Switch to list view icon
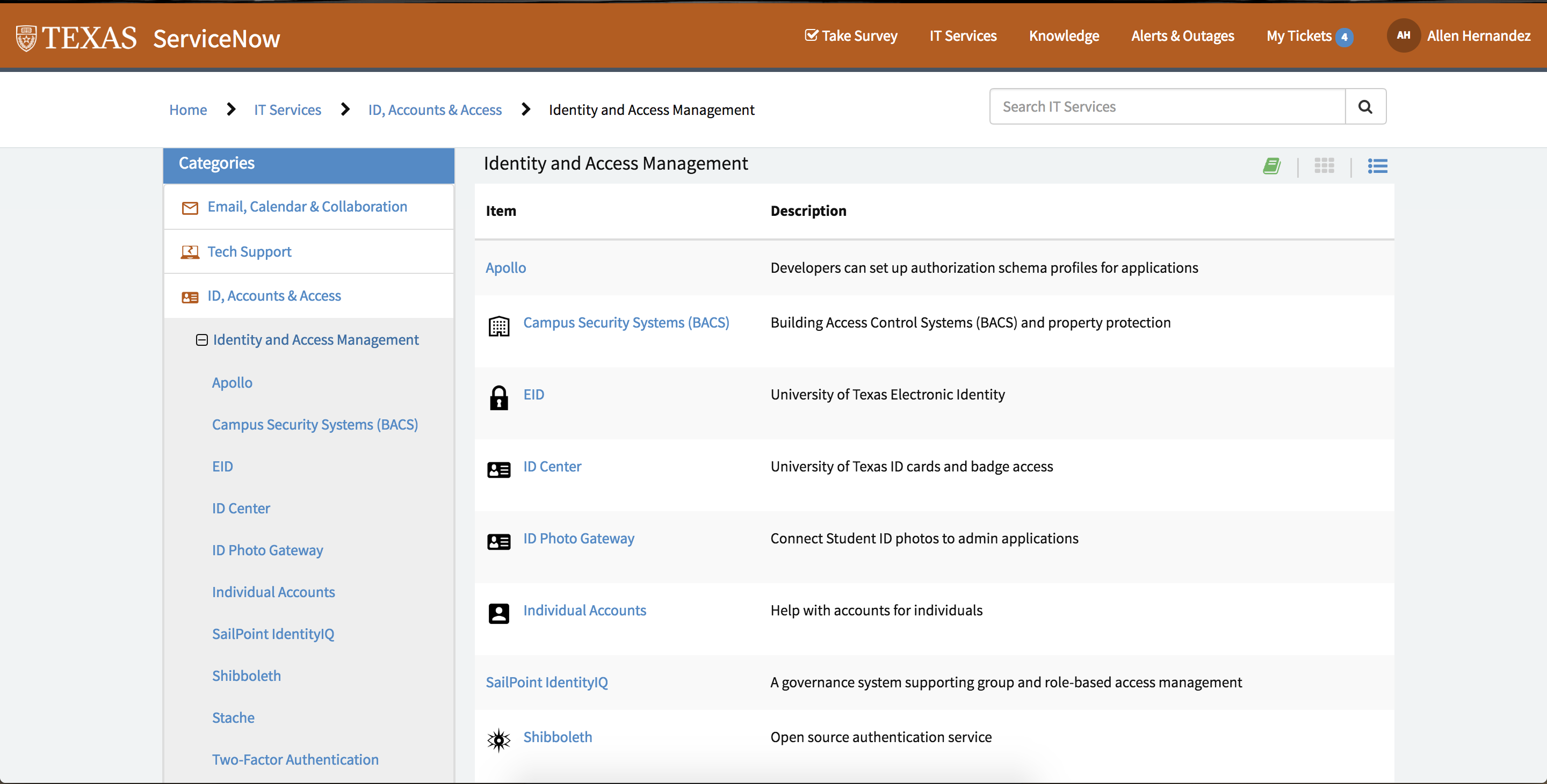 pyautogui.click(x=1377, y=166)
